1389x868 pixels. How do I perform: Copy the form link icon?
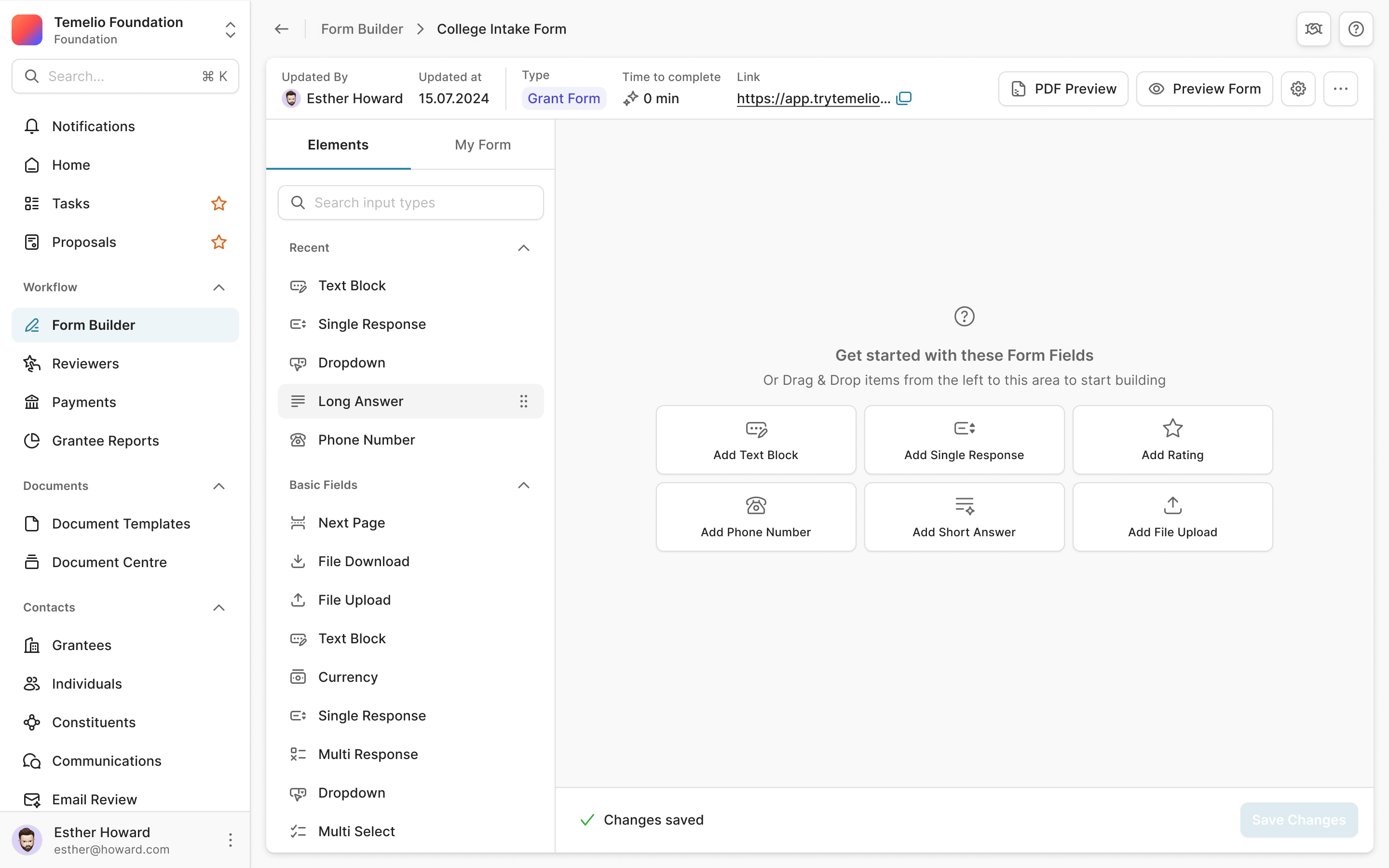pyautogui.click(x=903, y=98)
